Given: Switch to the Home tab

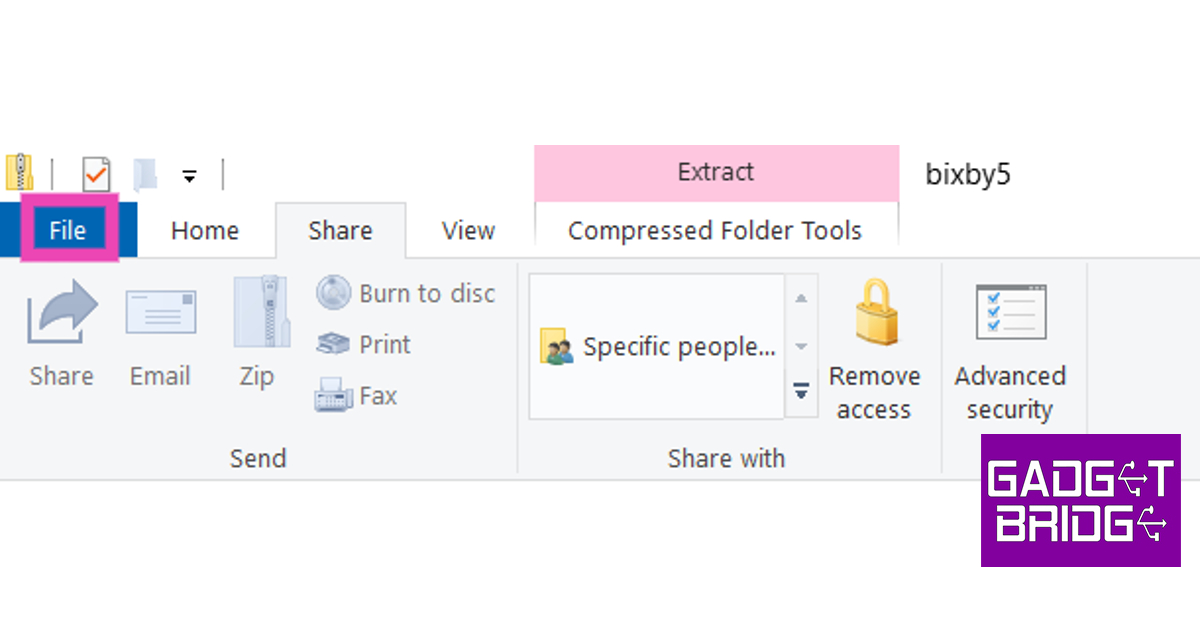Looking at the screenshot, I should click(x=205, y=231).
